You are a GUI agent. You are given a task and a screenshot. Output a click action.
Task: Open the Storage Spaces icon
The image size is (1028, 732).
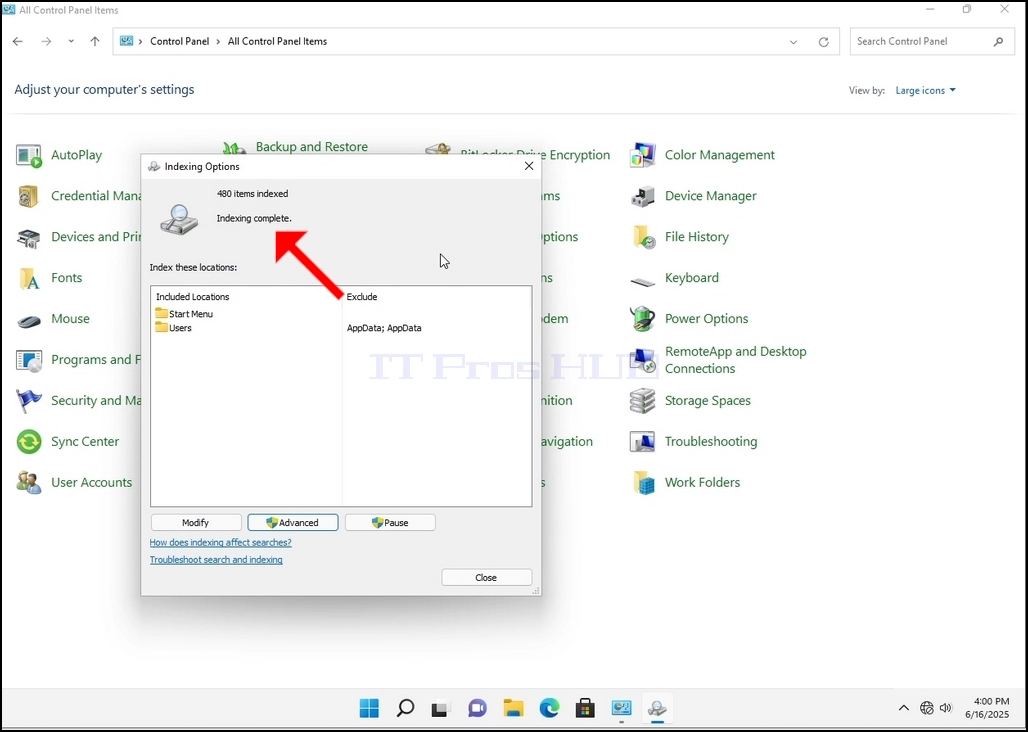642,400
